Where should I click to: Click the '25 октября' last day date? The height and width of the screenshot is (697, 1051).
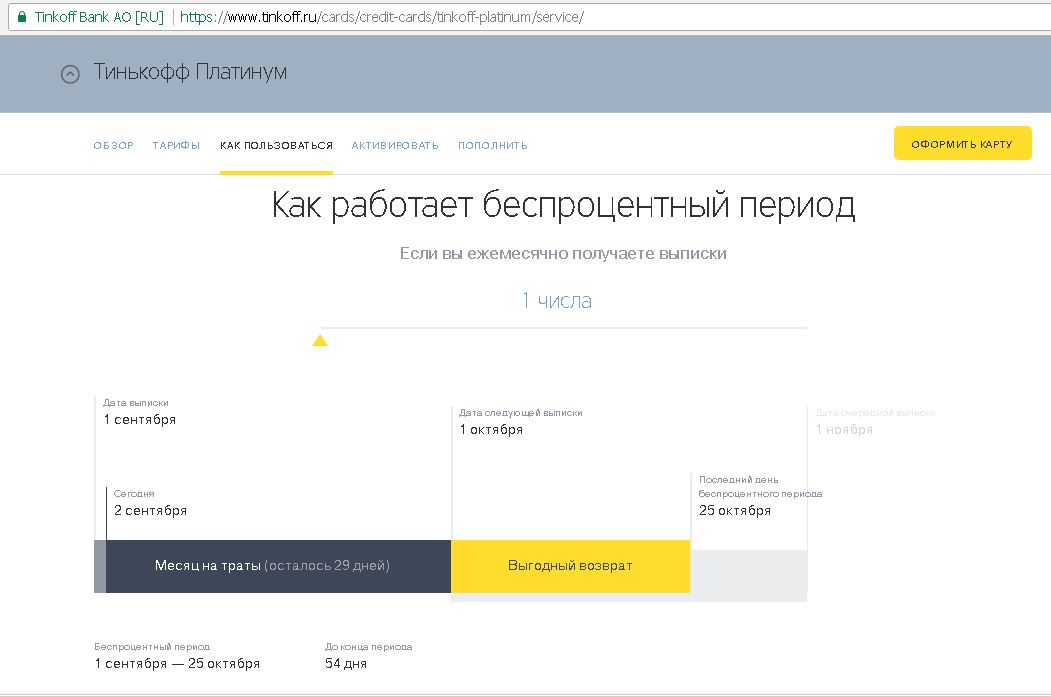[x=735, y=511]
